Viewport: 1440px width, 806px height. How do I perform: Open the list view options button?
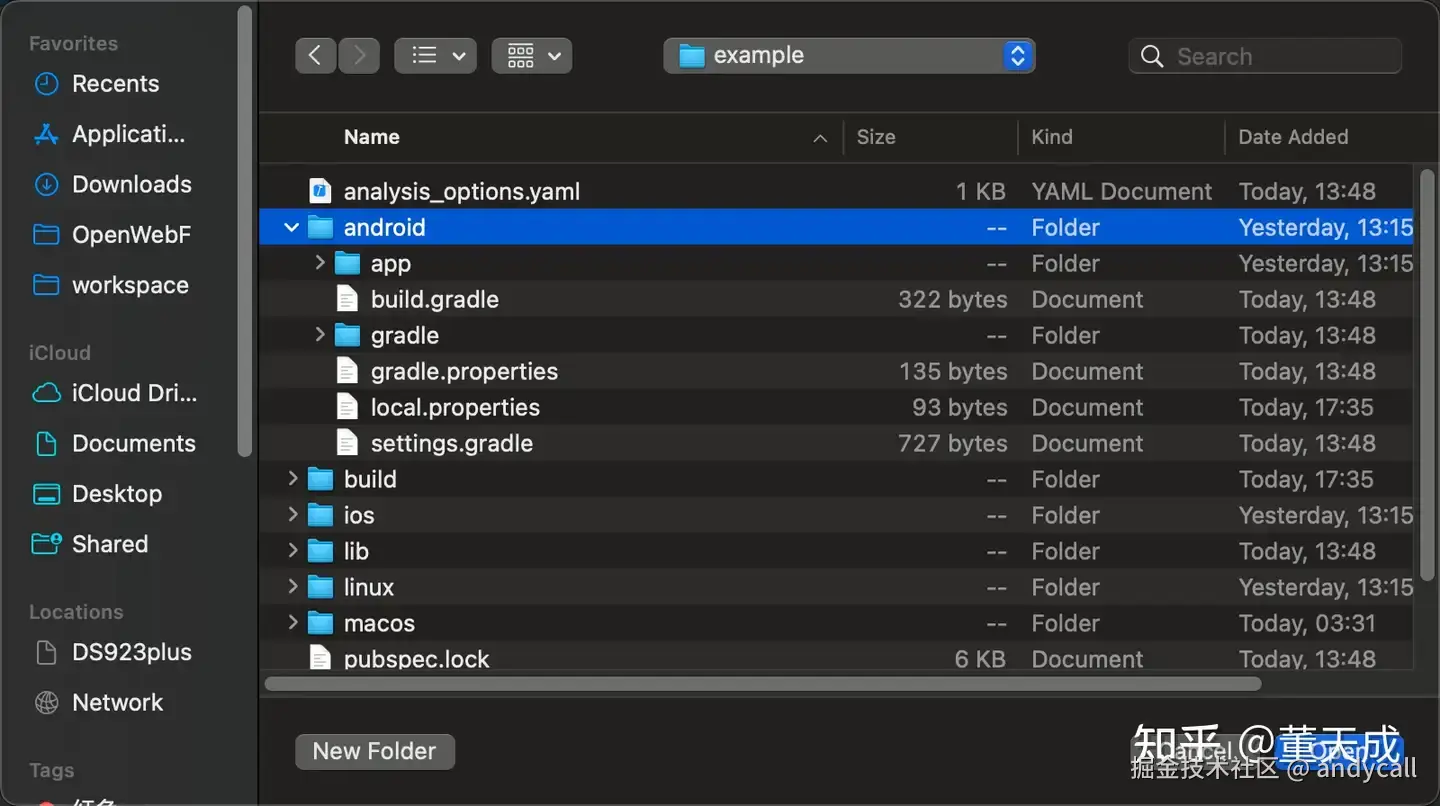click(x=435, y=56)
